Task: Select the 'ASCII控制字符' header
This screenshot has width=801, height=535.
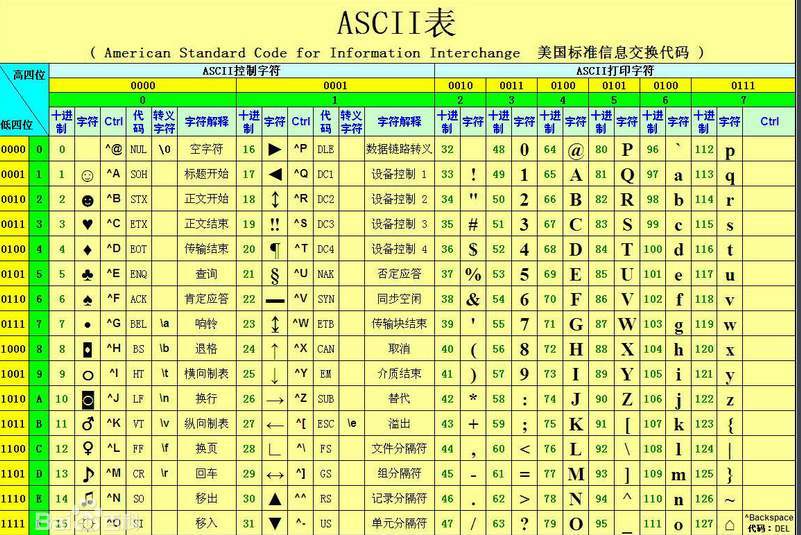Action: (x=242, y=71)
